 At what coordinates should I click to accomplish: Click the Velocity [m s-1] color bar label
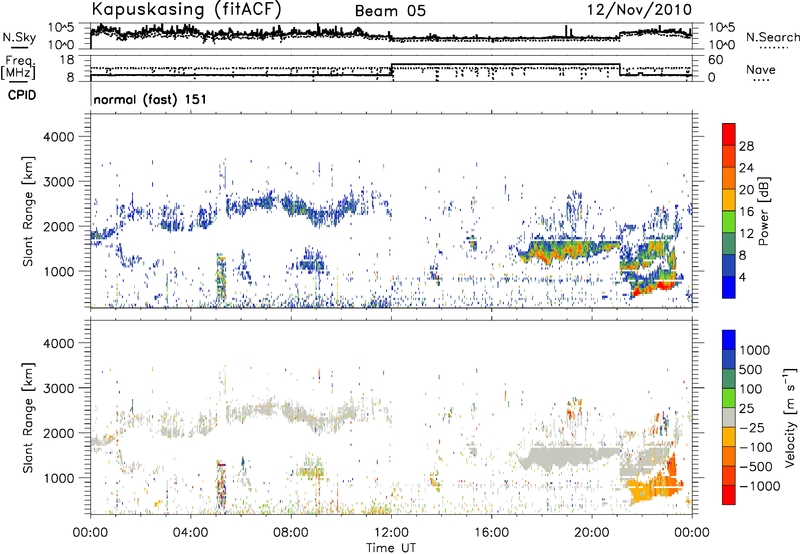[790, 417]
